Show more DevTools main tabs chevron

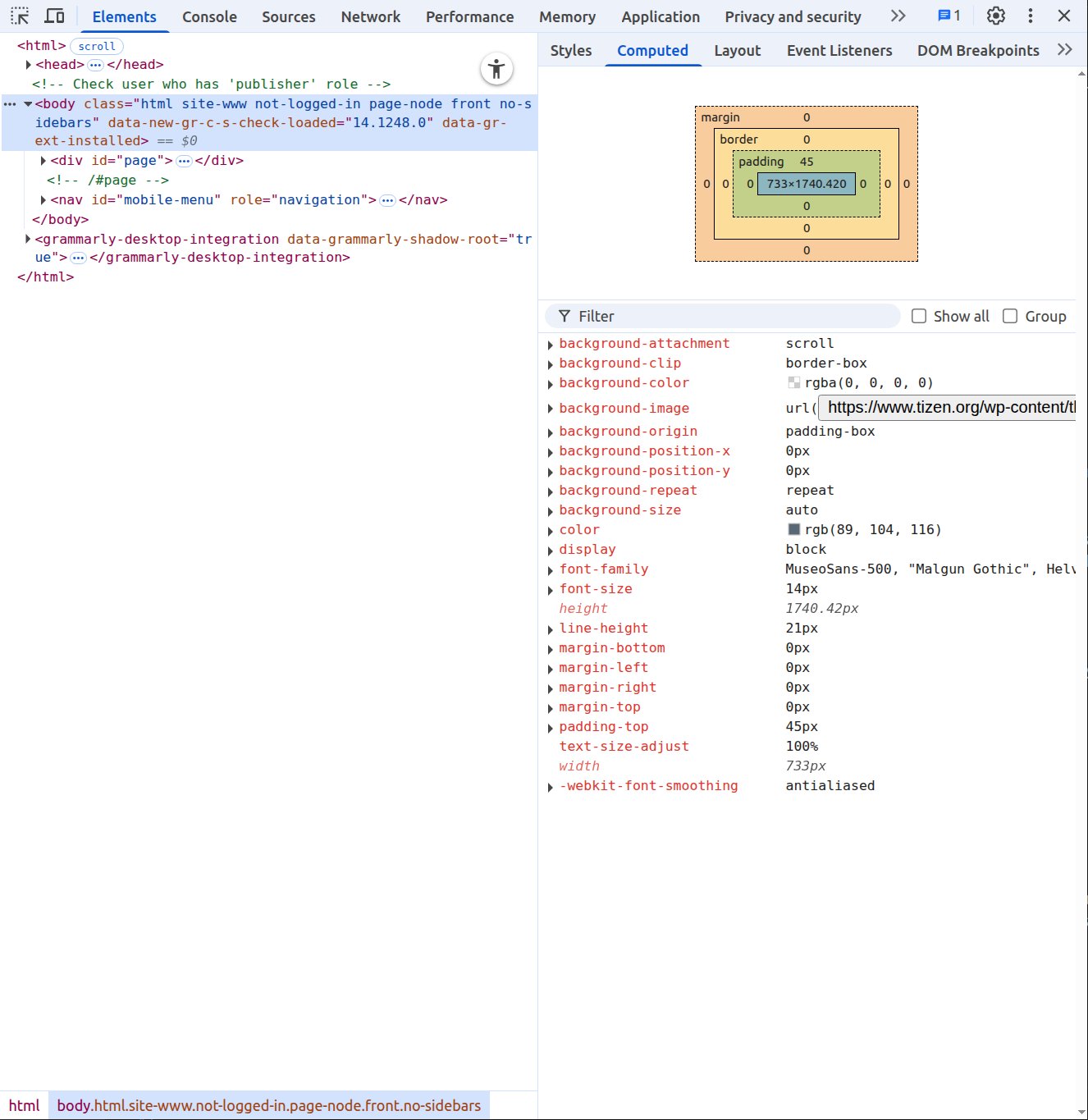[x=898, y=16]
